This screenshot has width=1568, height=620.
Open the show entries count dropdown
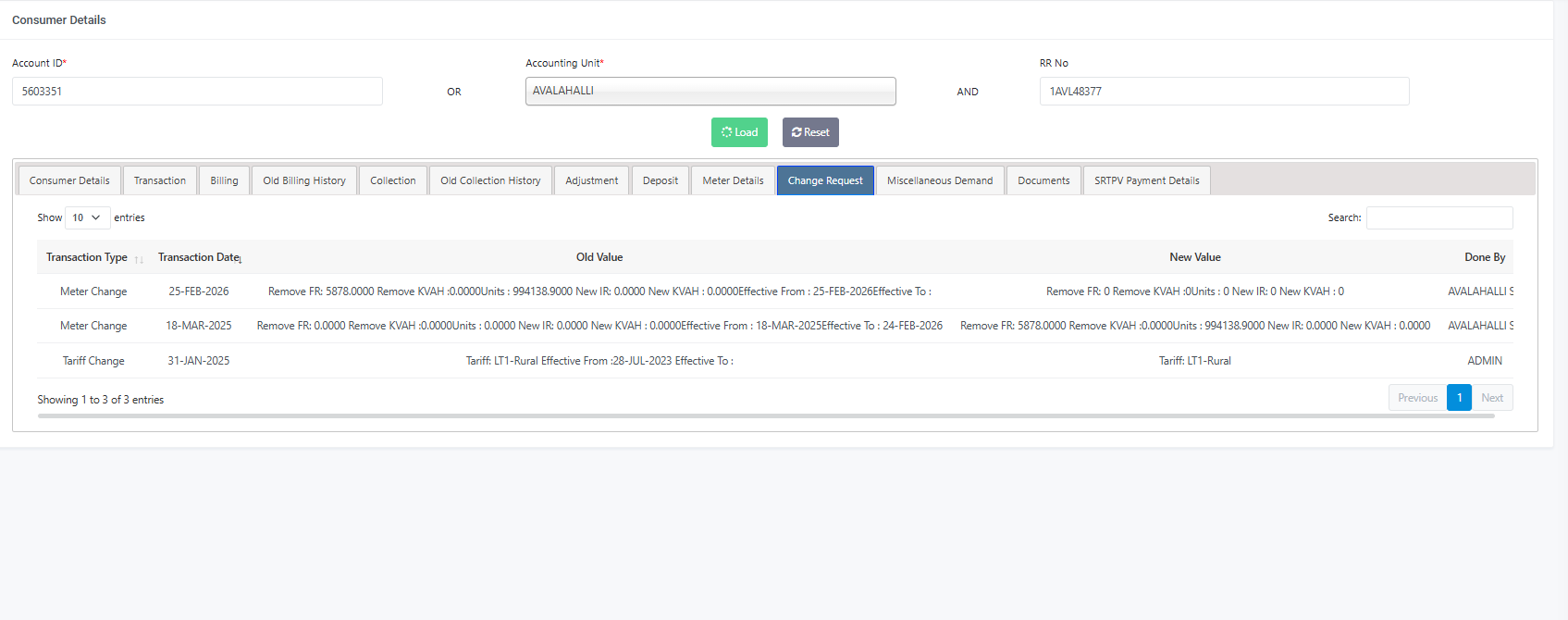(x=87, y=217)
